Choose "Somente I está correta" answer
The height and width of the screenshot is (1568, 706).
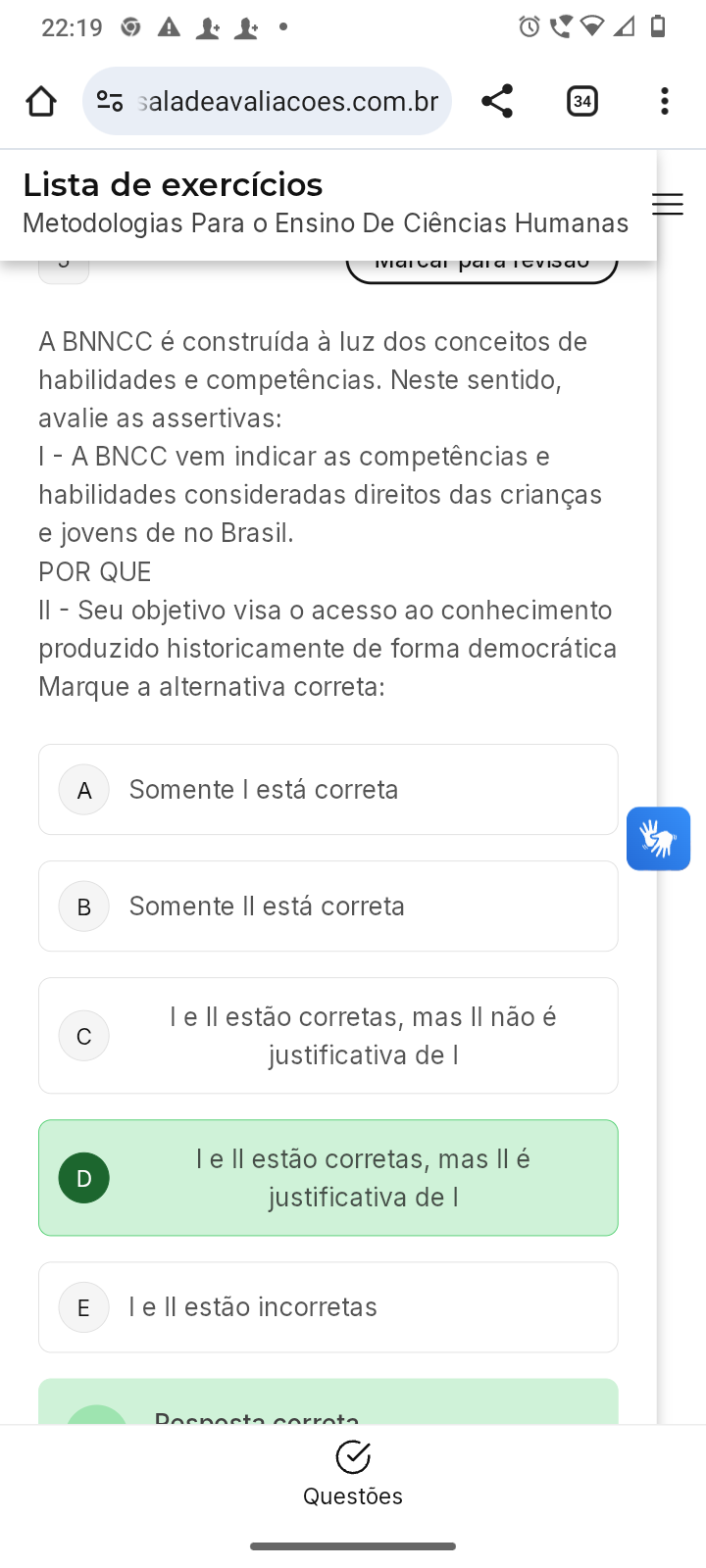click(264, 790)
